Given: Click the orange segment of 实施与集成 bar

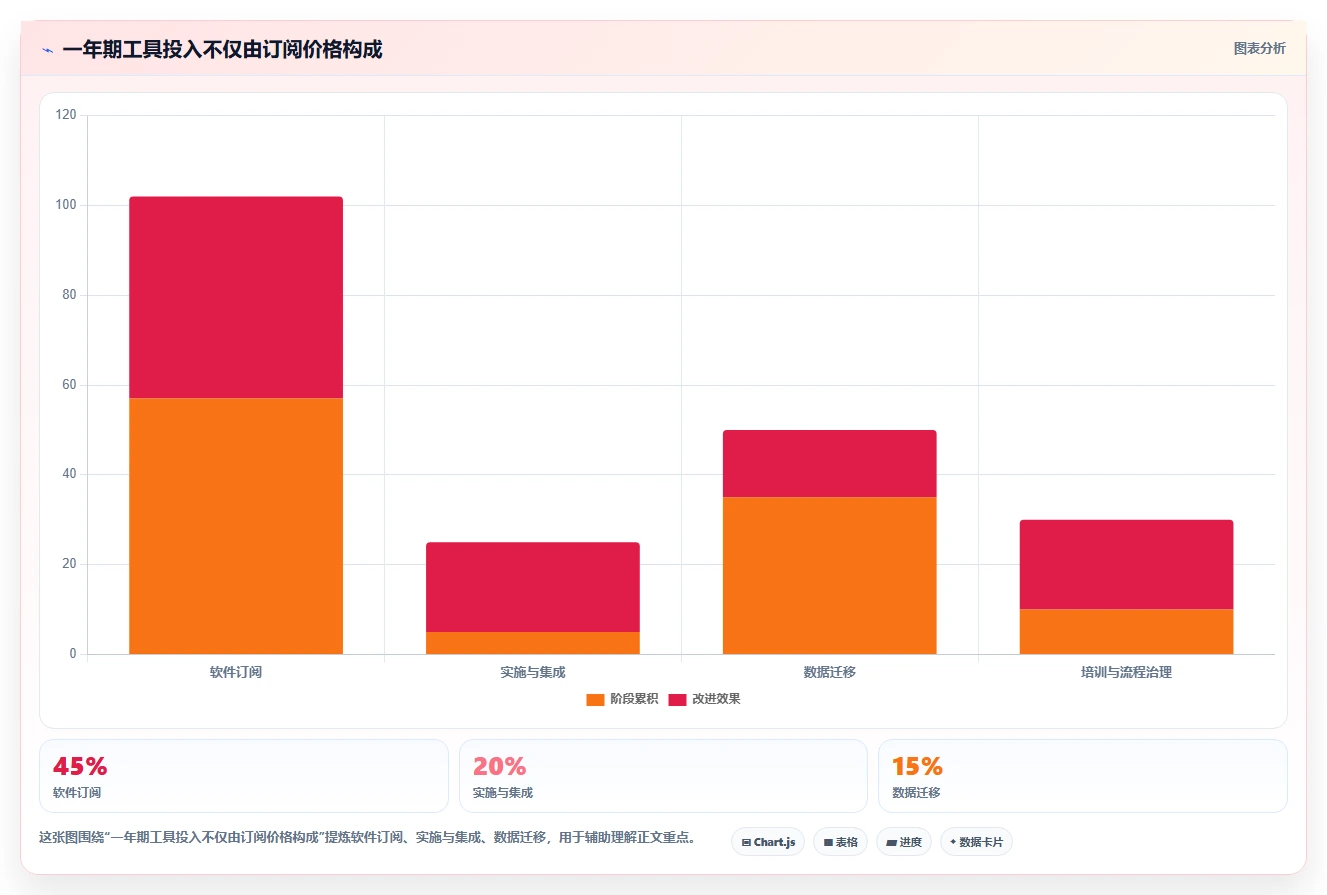Looking at the screenshot, I should coord(533,643).
